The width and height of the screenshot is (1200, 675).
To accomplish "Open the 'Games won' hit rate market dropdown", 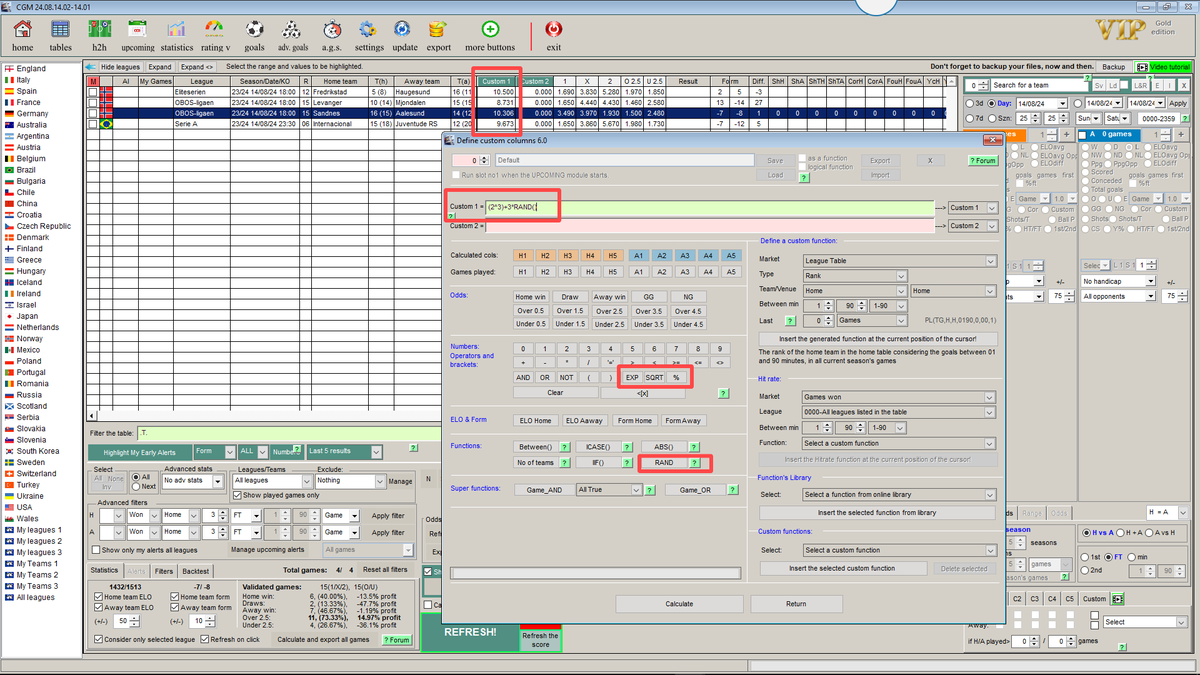I will (900, 397).
